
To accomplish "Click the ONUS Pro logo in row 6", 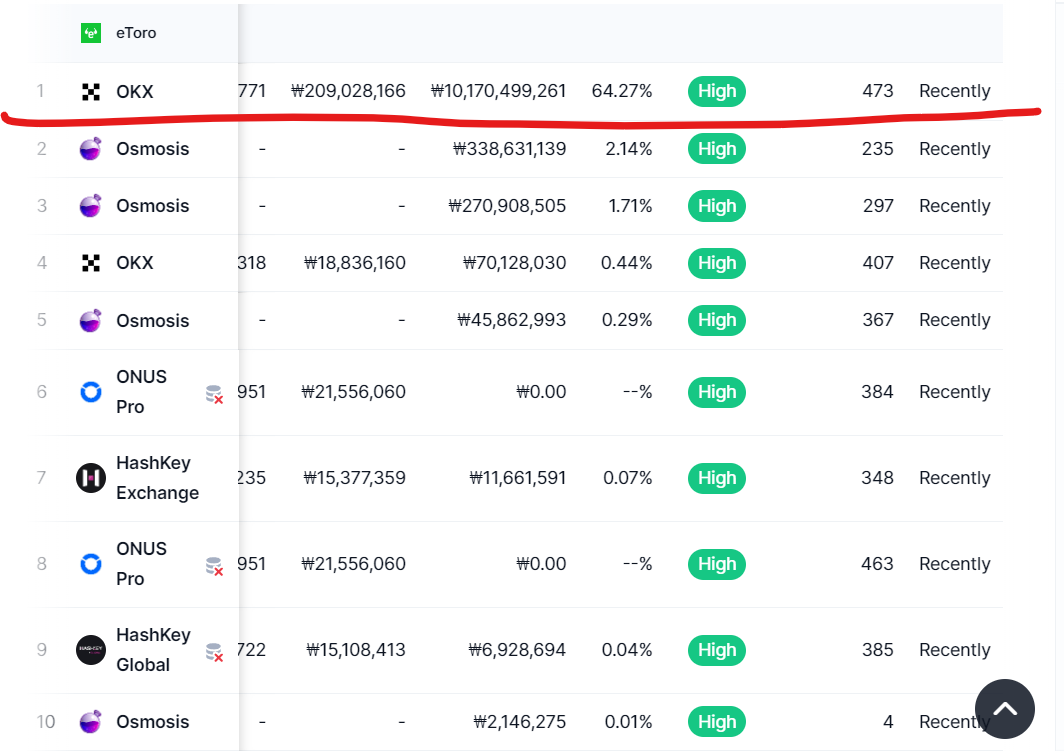I will click(91, 391).
